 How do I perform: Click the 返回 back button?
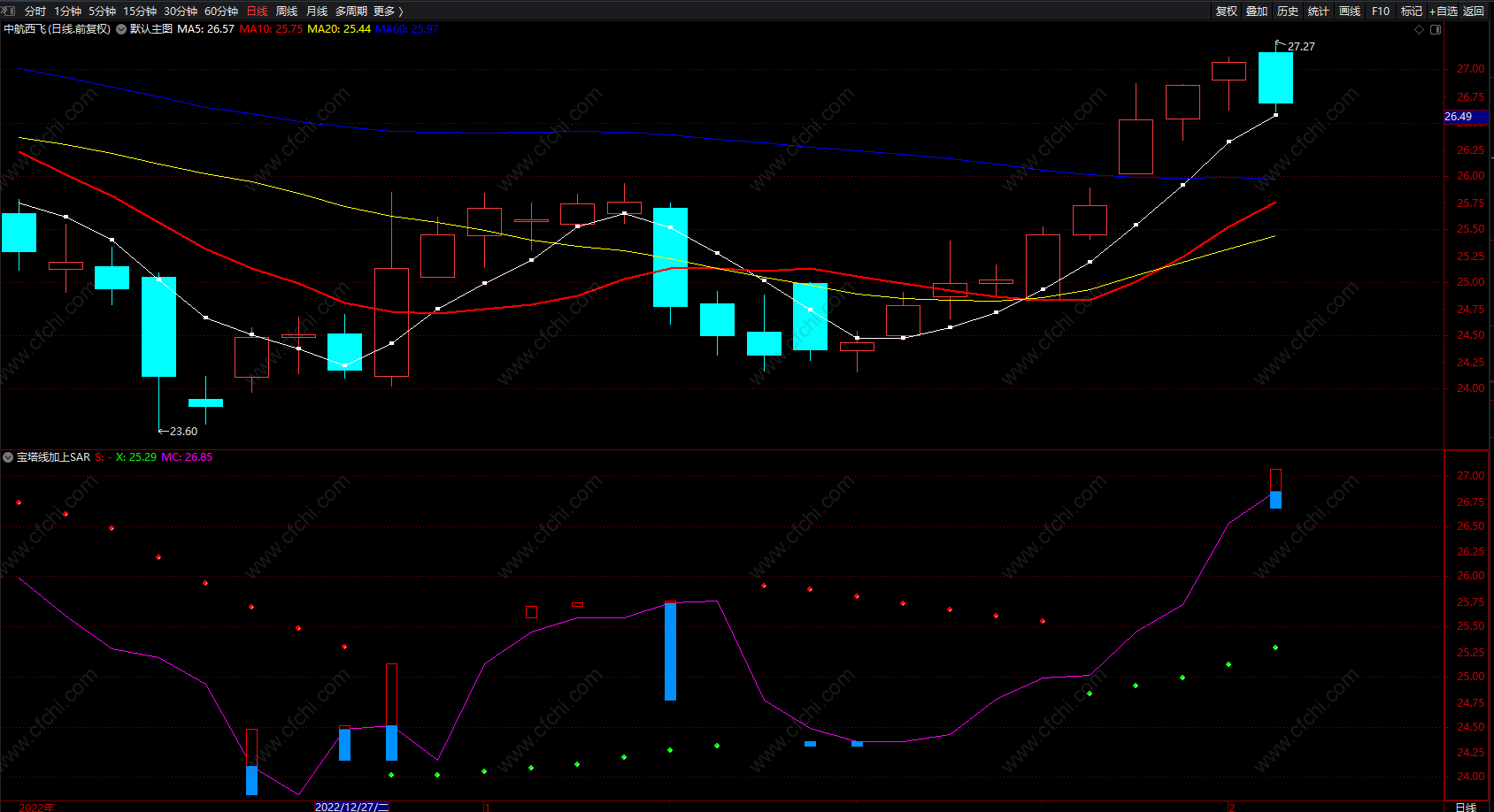[x=1474, y=11]
